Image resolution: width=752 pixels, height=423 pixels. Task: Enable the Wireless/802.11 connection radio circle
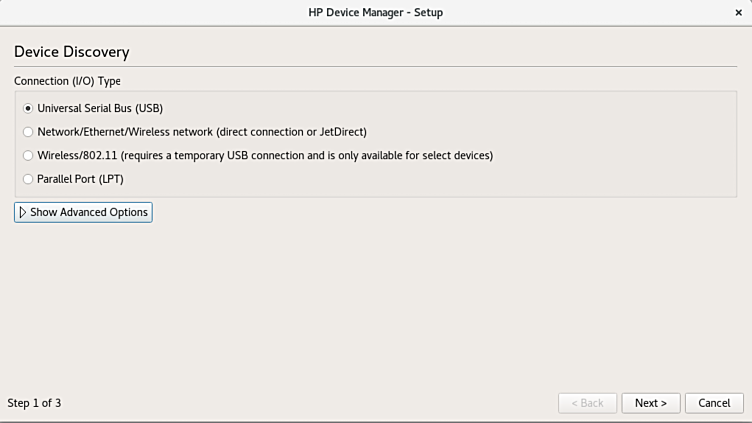pyautogui.click(x=28, y=156)
